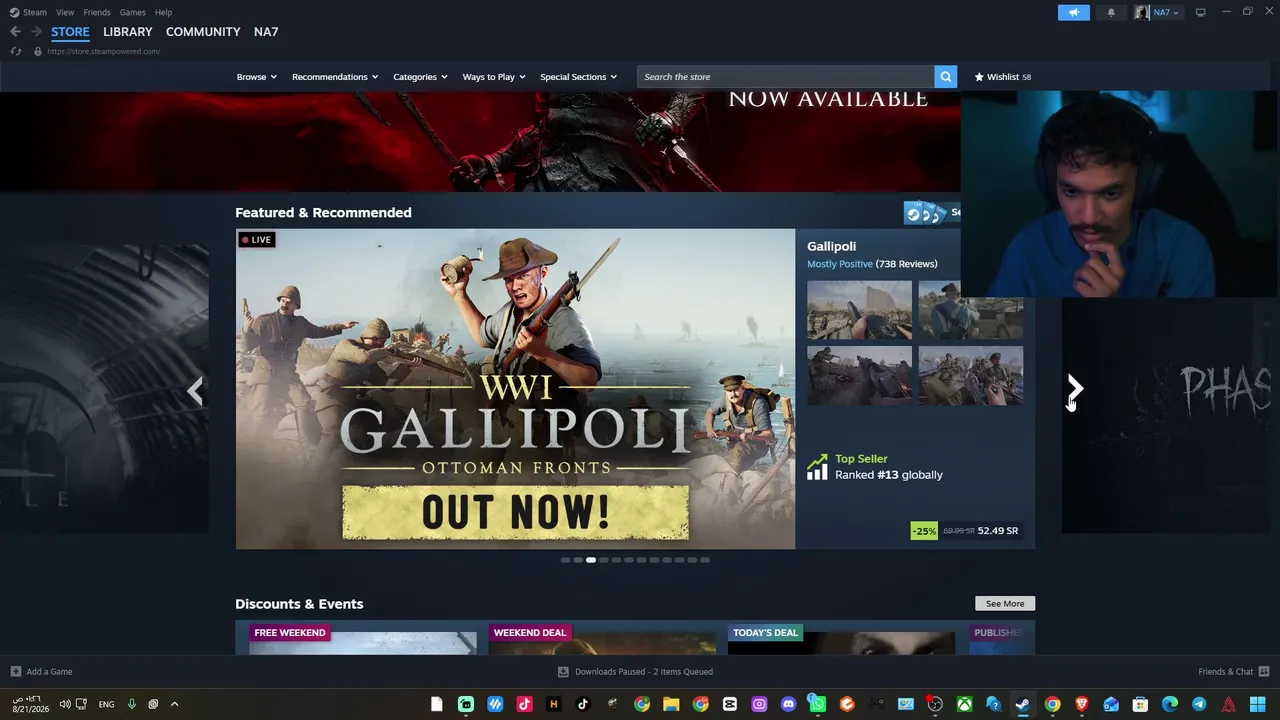This screenshot has width=1280, height=720.
Task: Expand the Special Sections dropdown
Action: tap(579, 77)
